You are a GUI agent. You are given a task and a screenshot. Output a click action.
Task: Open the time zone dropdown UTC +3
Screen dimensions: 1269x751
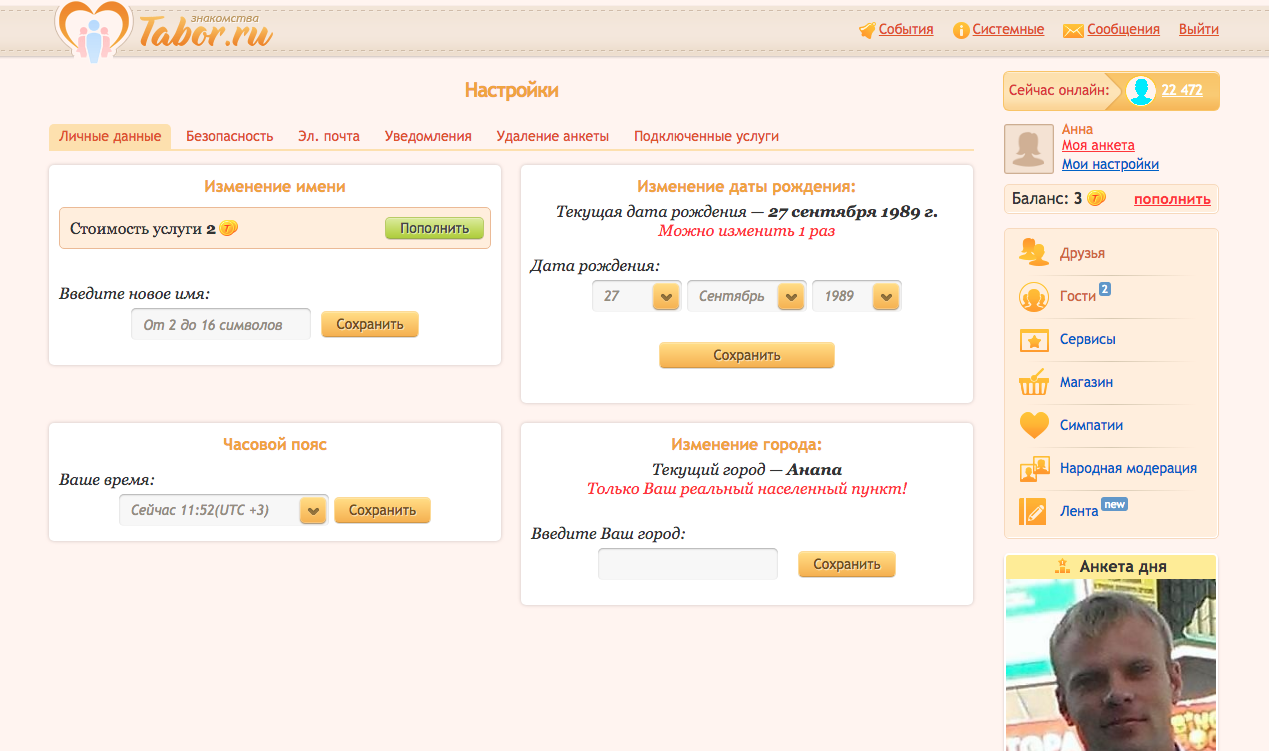tap(223, 510)
